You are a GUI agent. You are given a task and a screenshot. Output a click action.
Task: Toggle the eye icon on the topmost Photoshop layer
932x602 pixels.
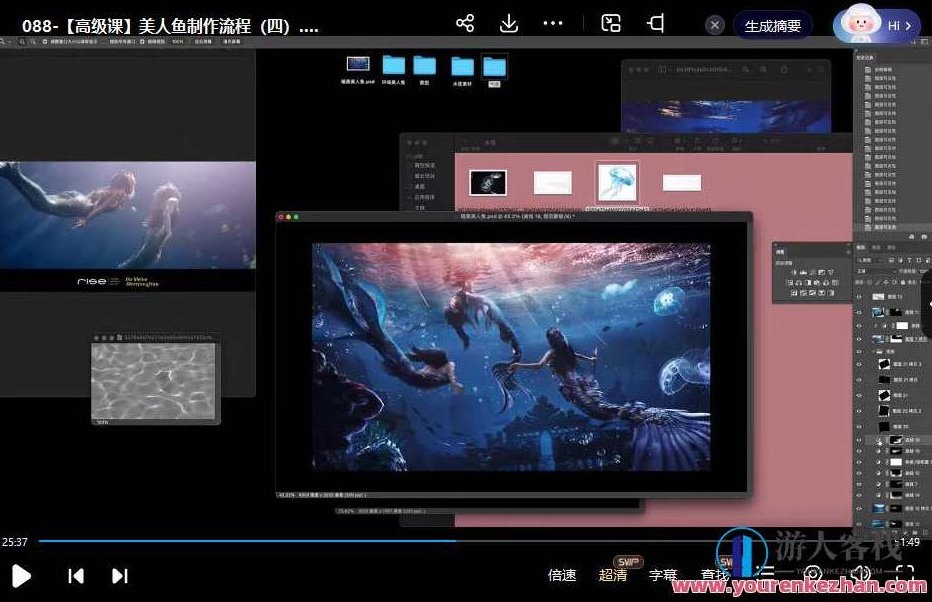click(860, 297)
